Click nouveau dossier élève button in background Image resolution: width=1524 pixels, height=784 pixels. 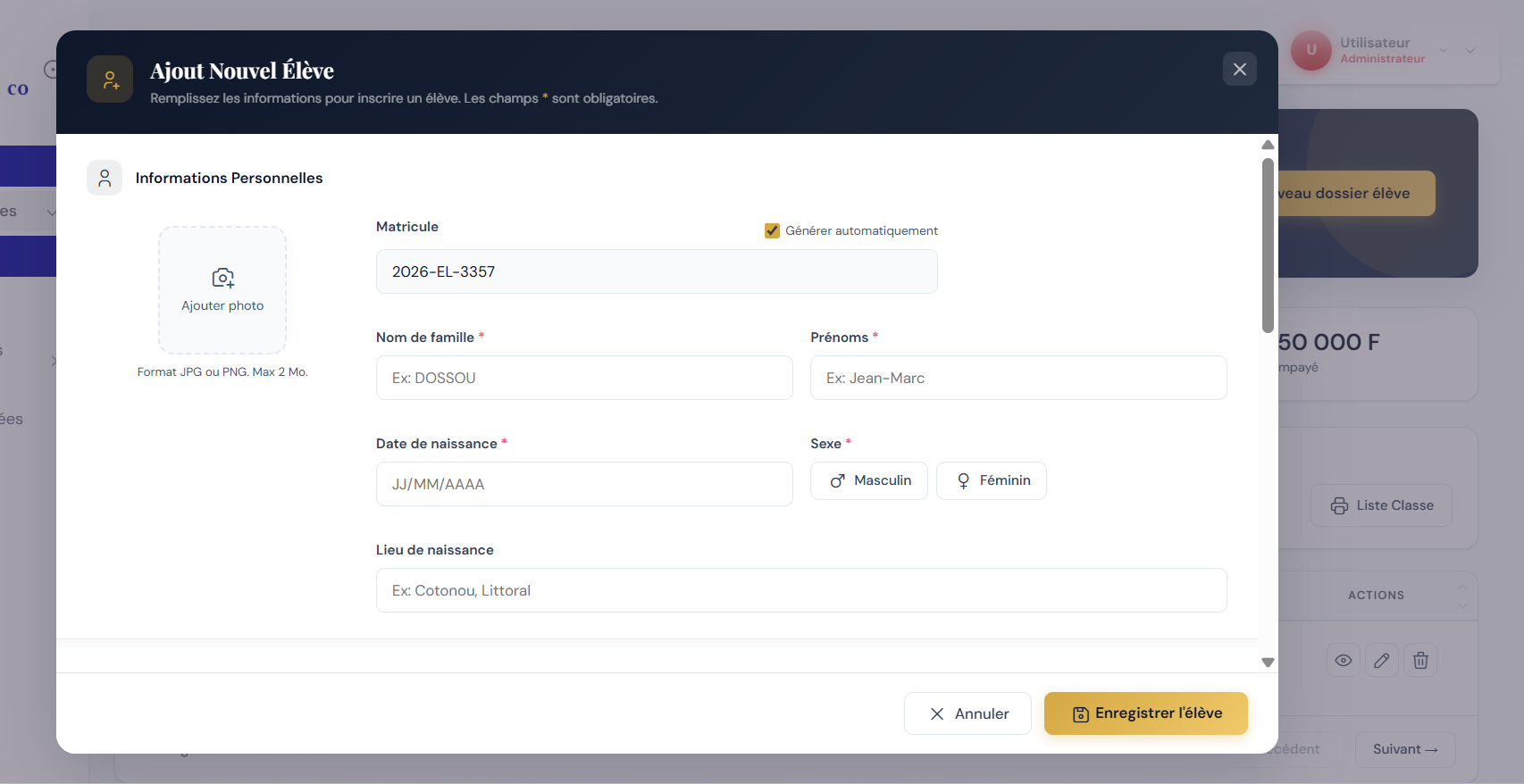pos(1356,193)
